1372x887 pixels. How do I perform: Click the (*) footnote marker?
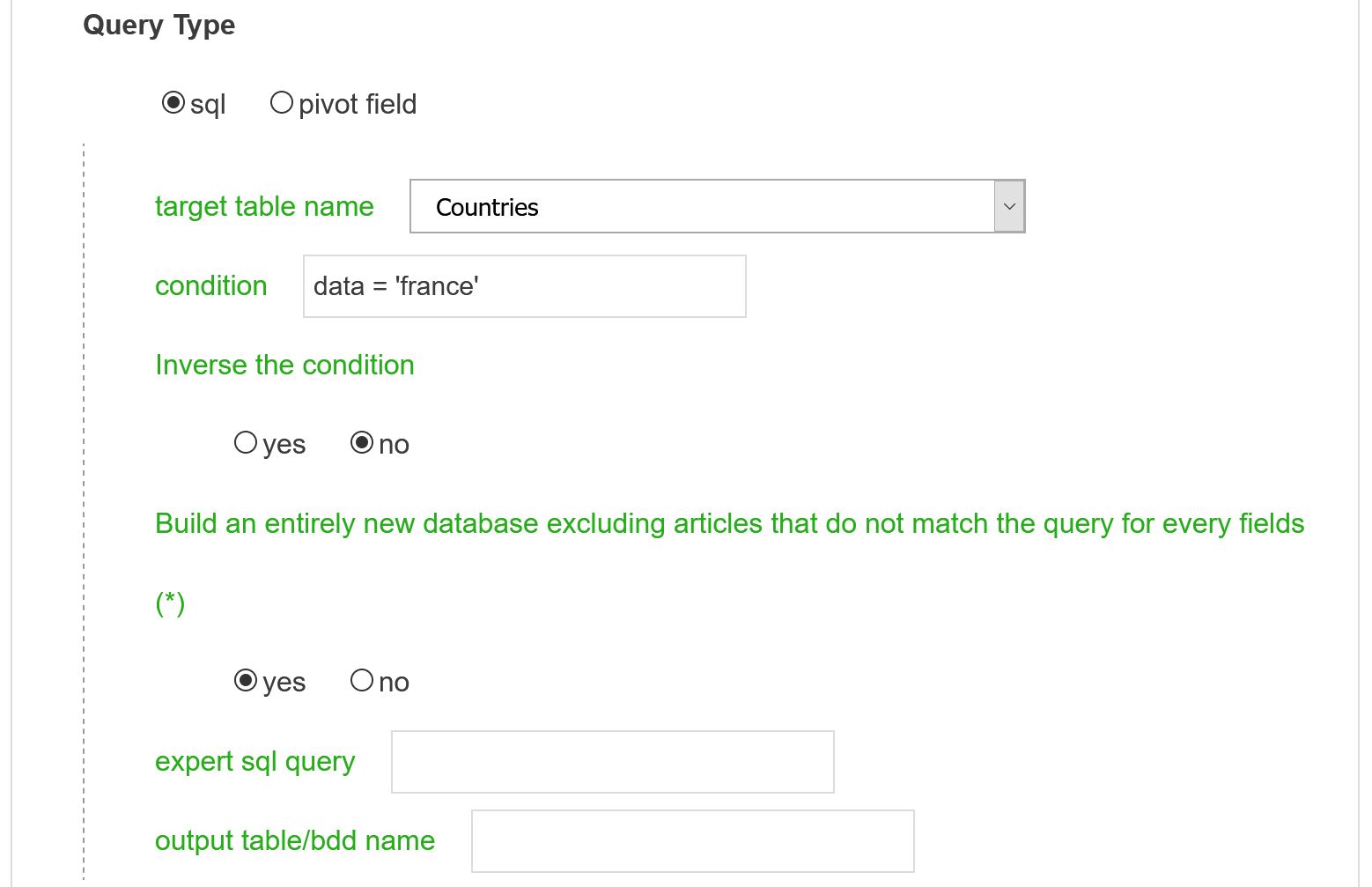[x=170, y=603]
